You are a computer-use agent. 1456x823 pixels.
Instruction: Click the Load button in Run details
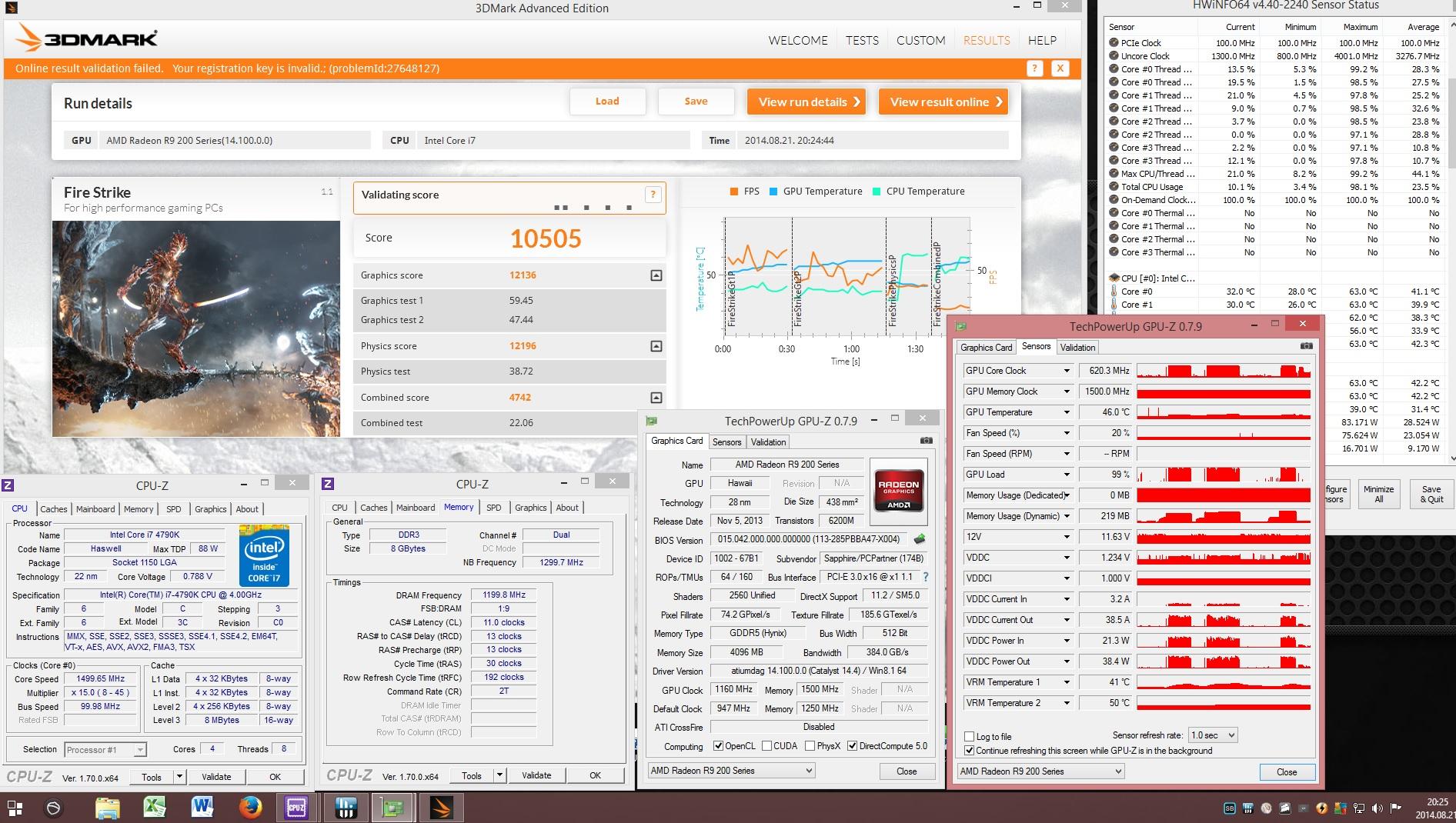click(607, 102)
